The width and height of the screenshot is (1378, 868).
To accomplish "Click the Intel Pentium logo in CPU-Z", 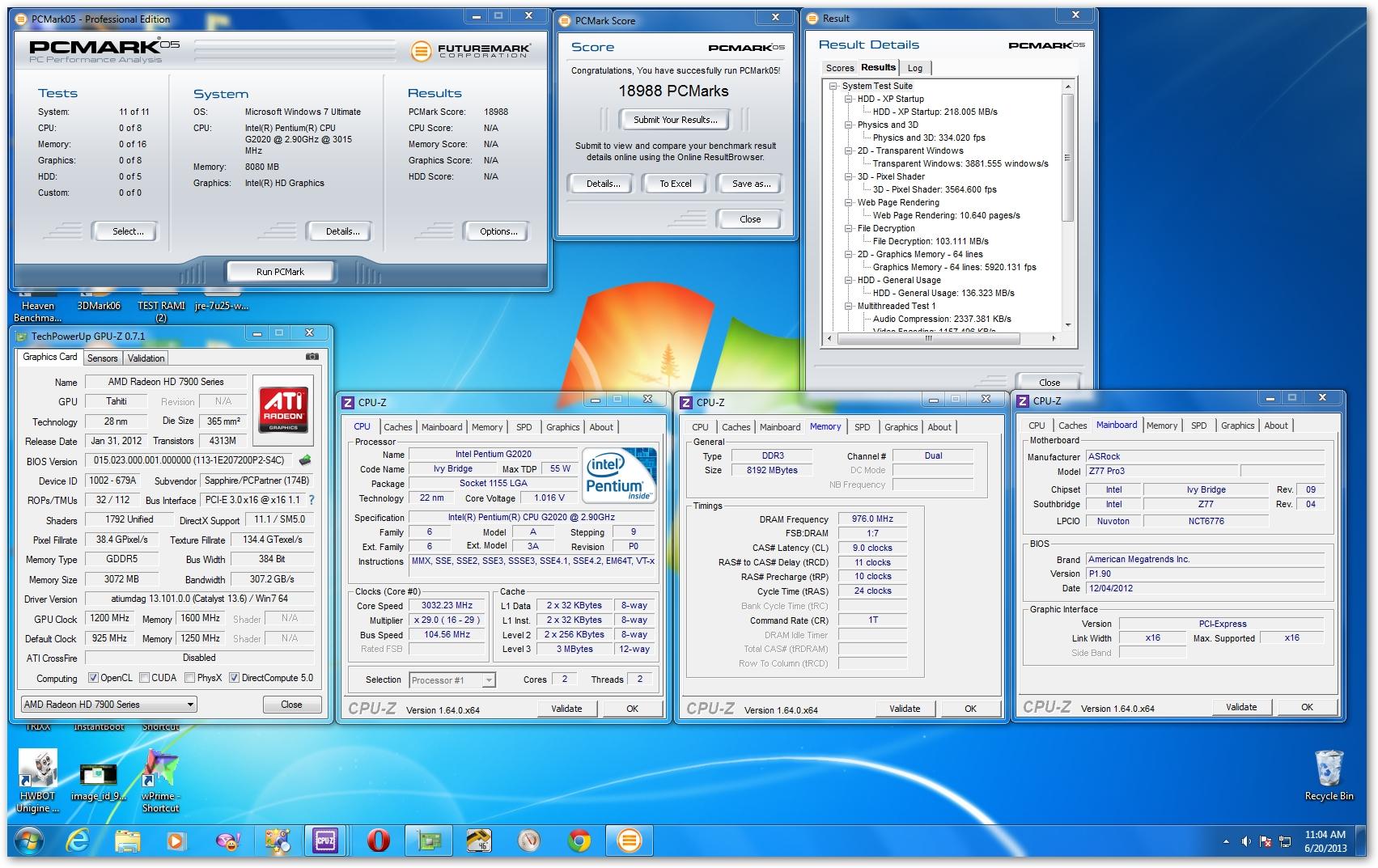I will (619, 476).
